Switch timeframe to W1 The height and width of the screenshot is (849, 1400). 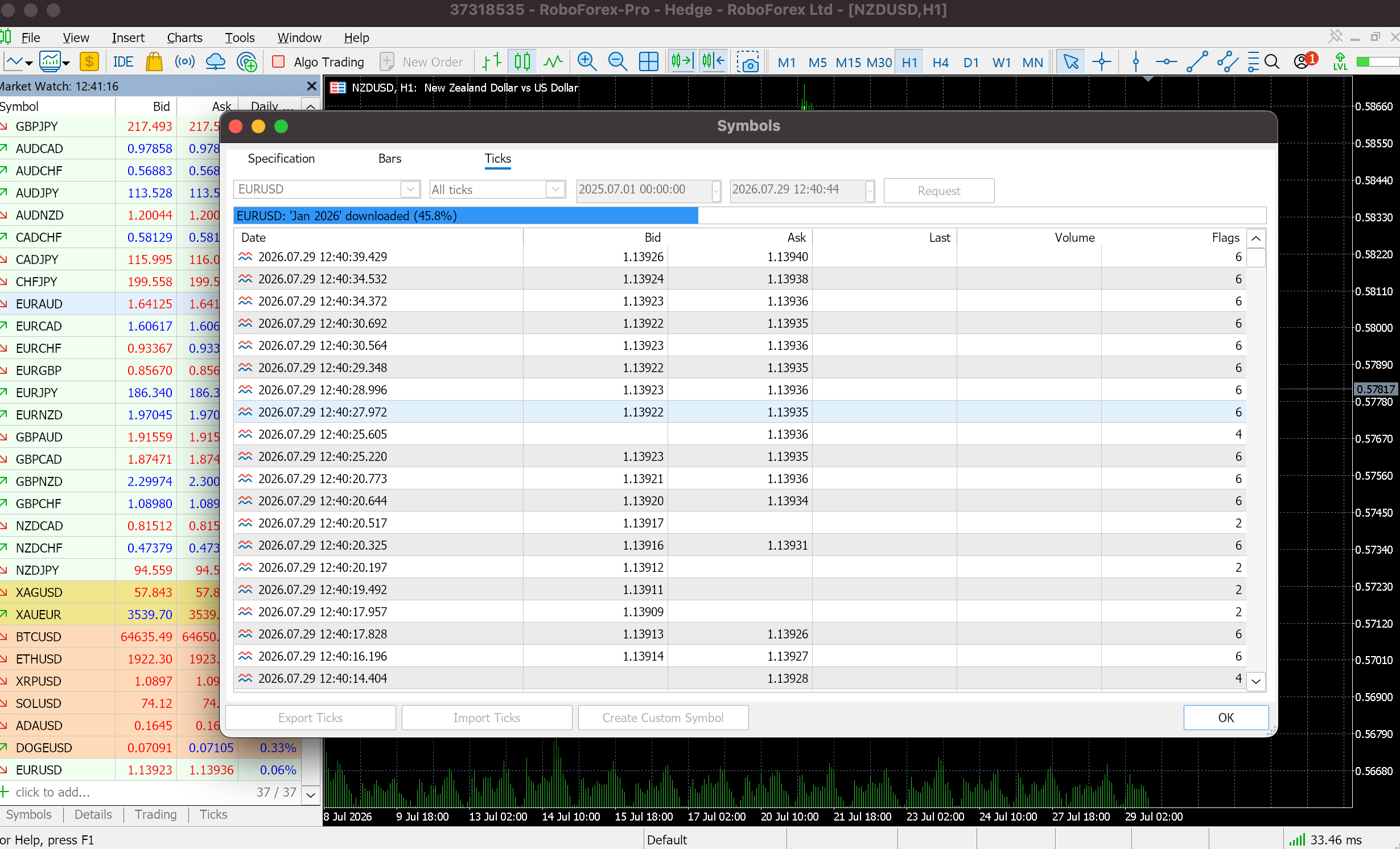(x=1002, y=62)
